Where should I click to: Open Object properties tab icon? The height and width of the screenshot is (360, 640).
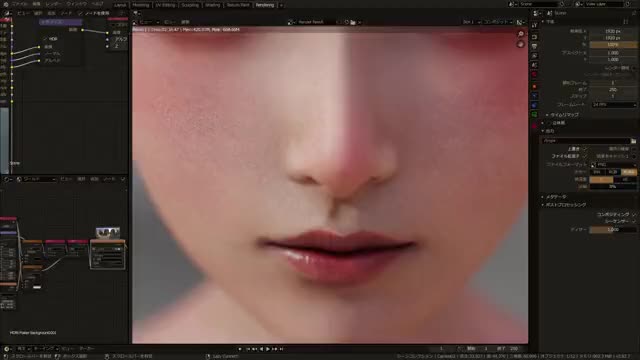click(535, 87)
